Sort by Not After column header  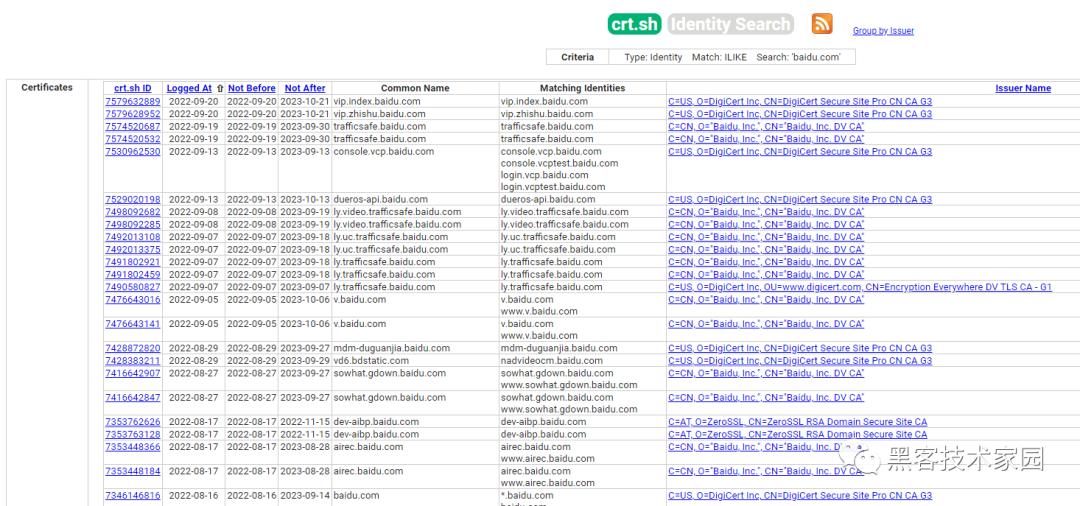(x=305, y=88)
